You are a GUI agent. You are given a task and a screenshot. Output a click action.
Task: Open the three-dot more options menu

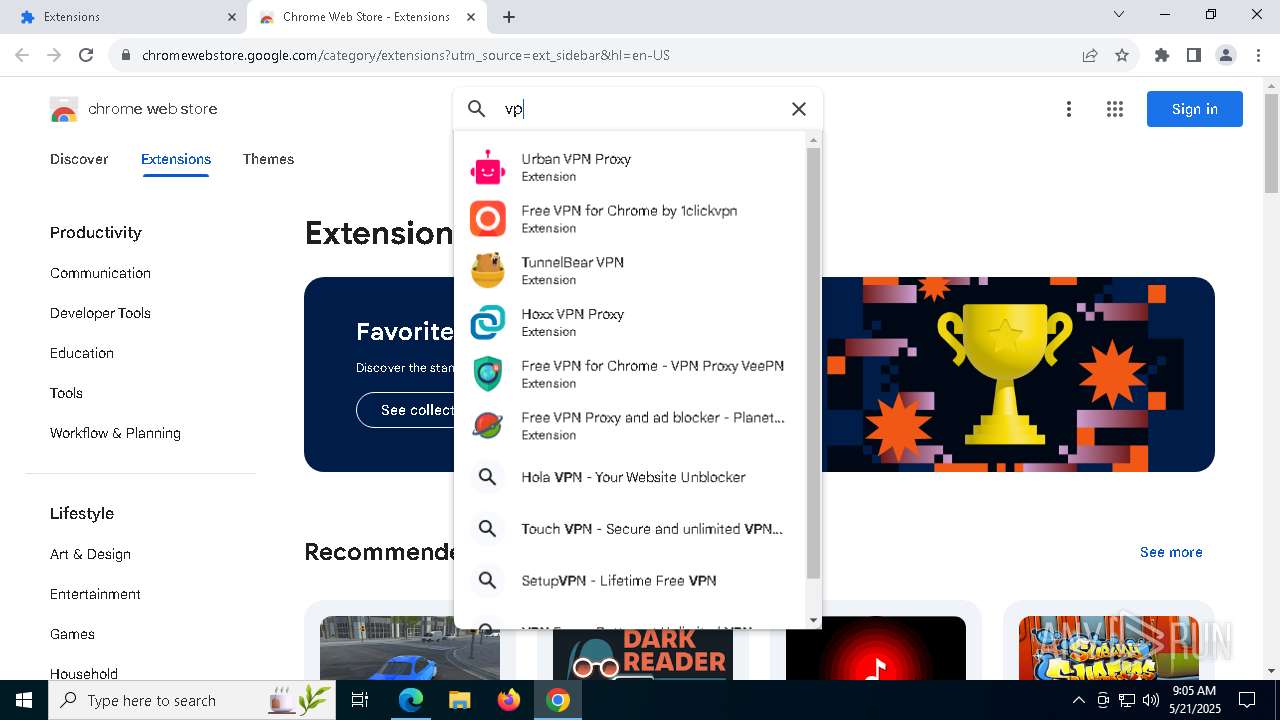[1069, 109]
